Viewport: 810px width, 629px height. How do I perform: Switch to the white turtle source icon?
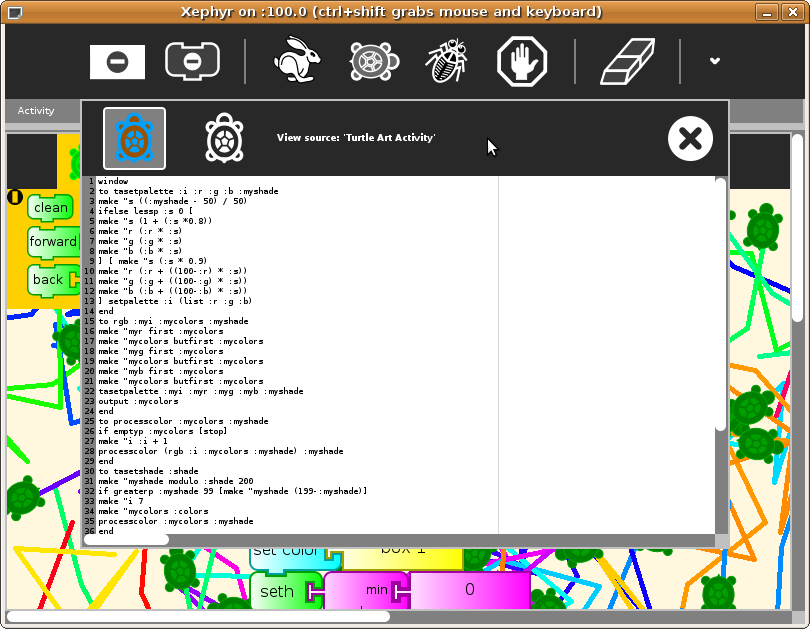coord(224,138)
